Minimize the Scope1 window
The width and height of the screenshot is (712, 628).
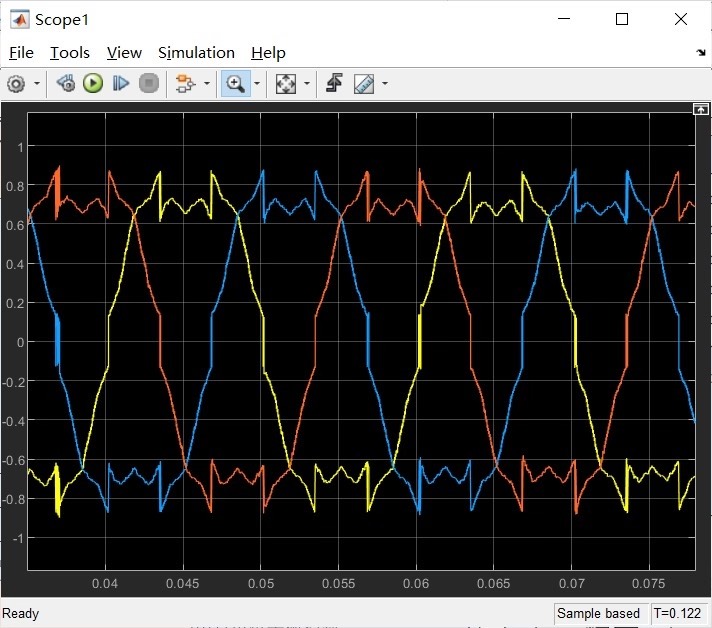tap(564, 19)
